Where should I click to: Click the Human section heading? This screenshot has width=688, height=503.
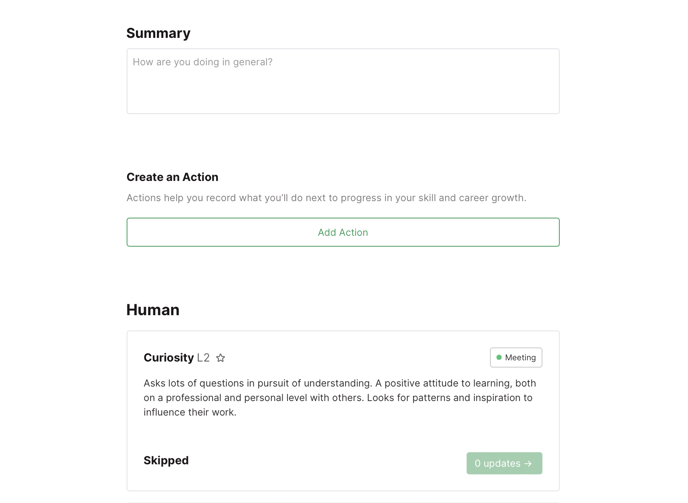pos(153,310)
